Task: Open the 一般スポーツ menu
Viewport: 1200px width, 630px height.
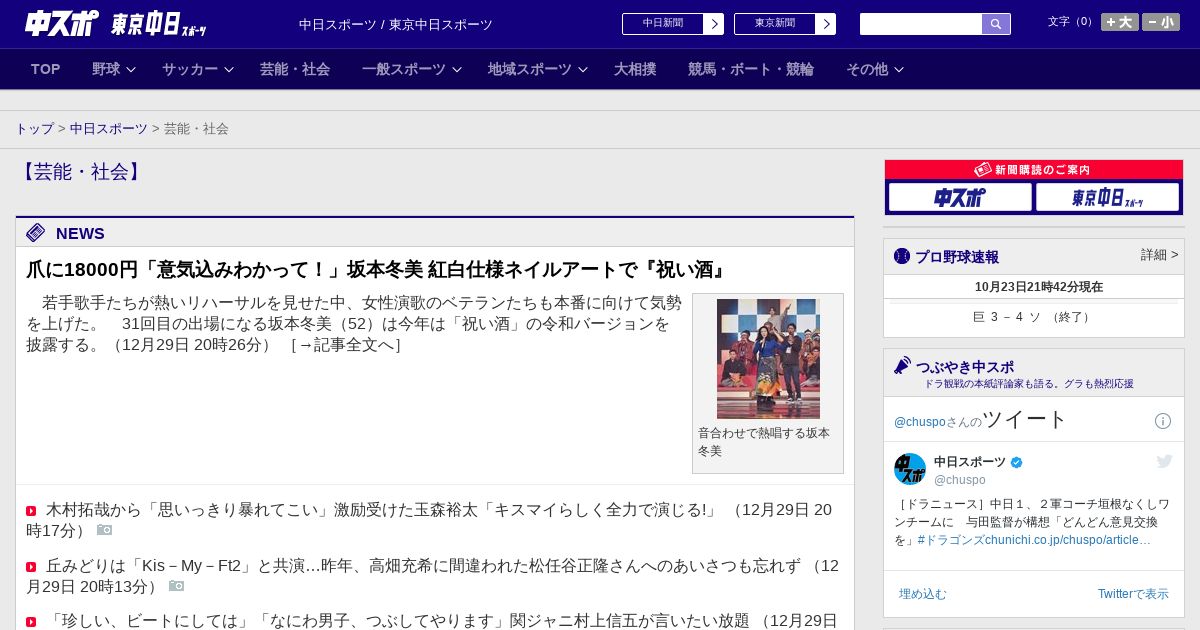Action: [x=404, y=69]
